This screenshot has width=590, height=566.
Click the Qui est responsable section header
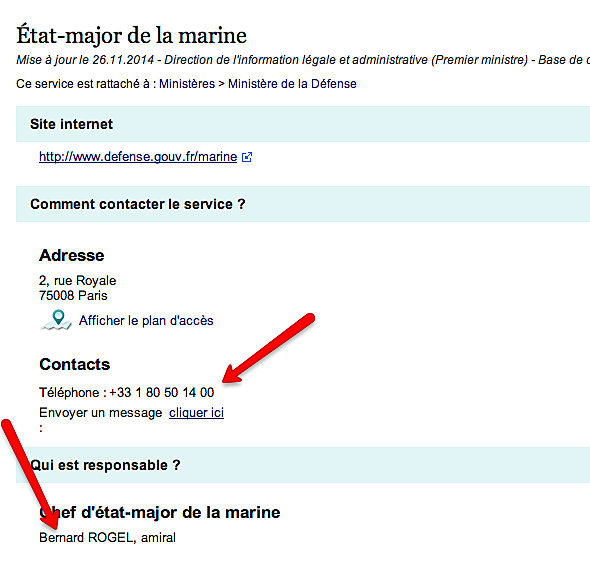pos(303,465)
